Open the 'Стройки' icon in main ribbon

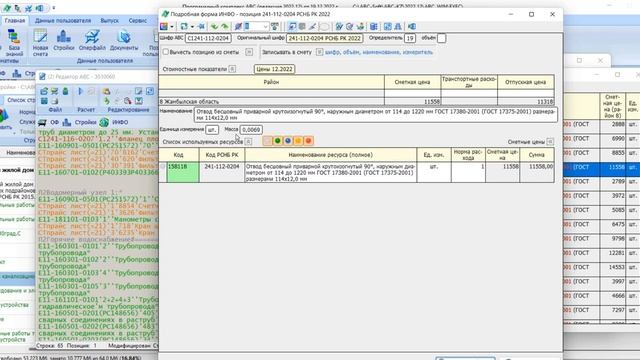64,41
